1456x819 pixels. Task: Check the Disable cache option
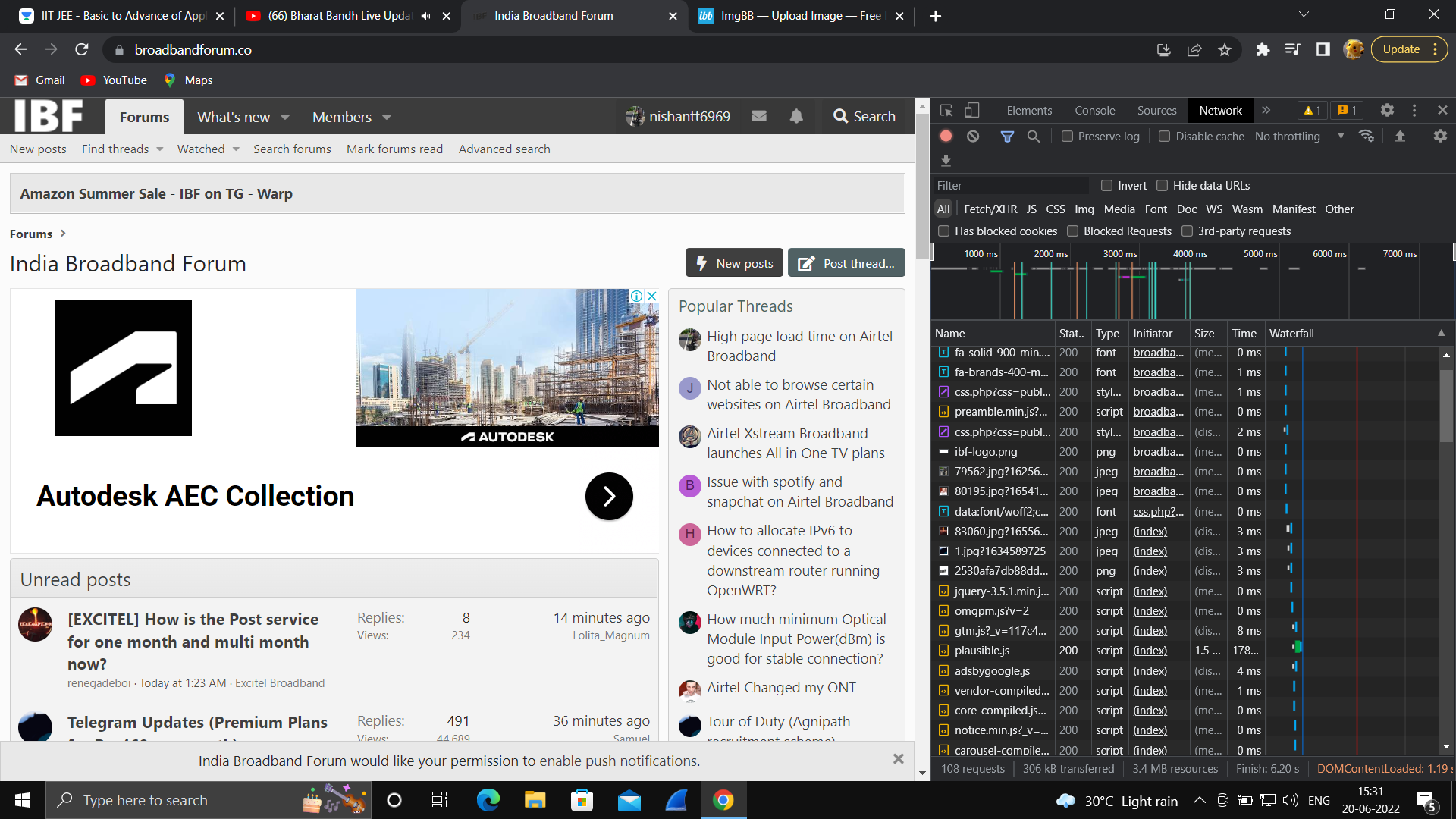click(1164, 136)
